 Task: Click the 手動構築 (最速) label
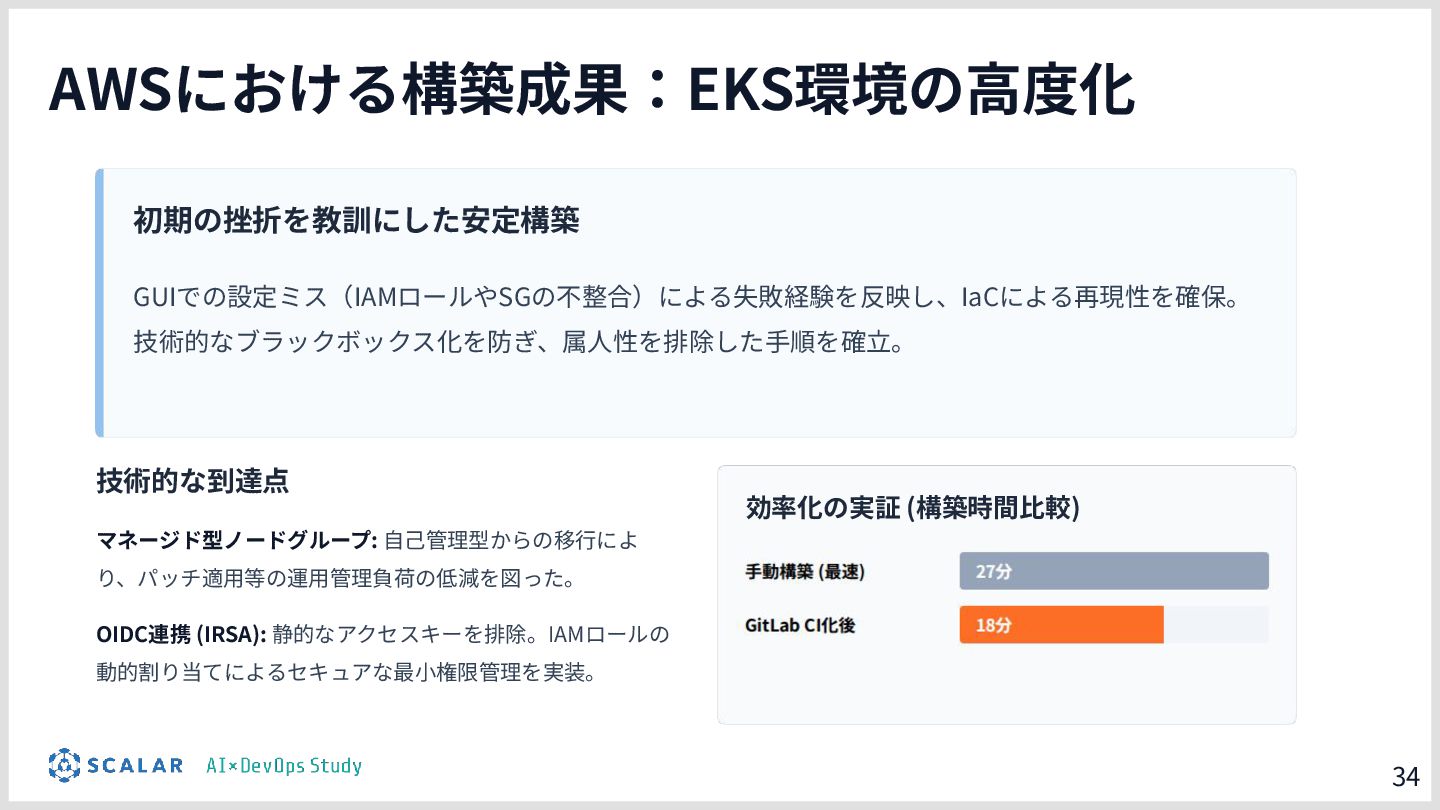pos(805,572)
